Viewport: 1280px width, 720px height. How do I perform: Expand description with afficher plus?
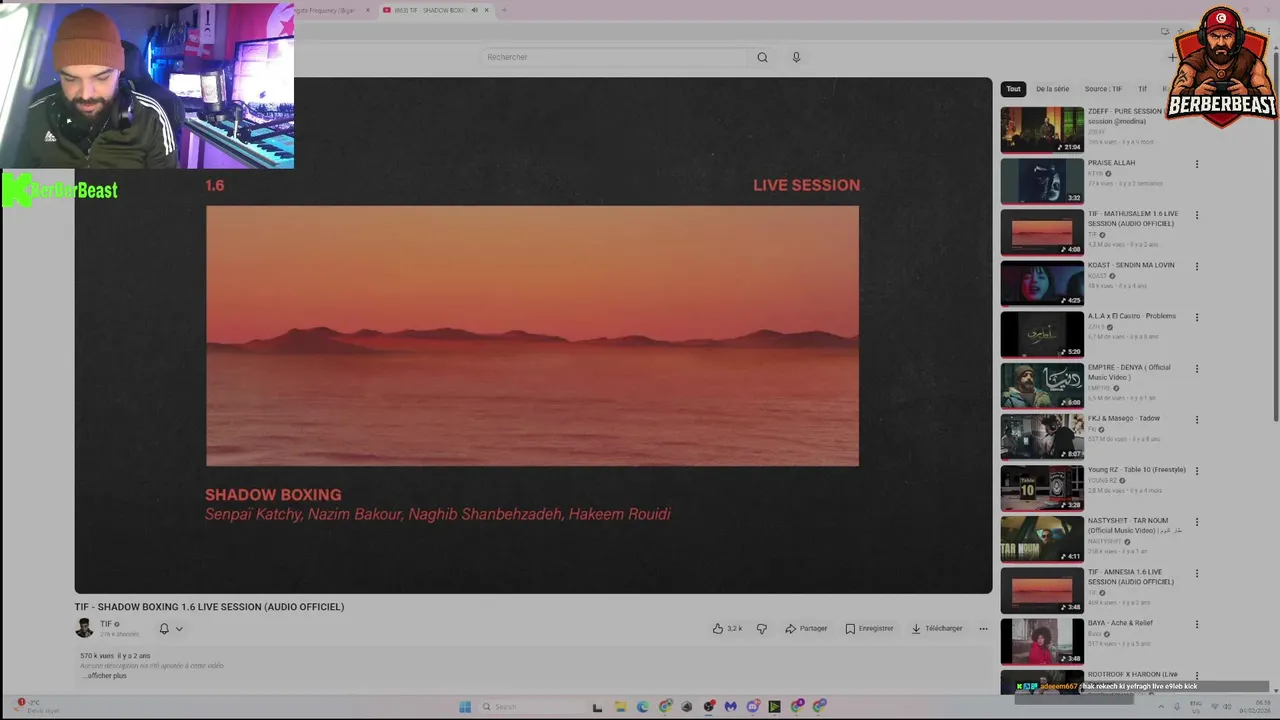point(105,676)
